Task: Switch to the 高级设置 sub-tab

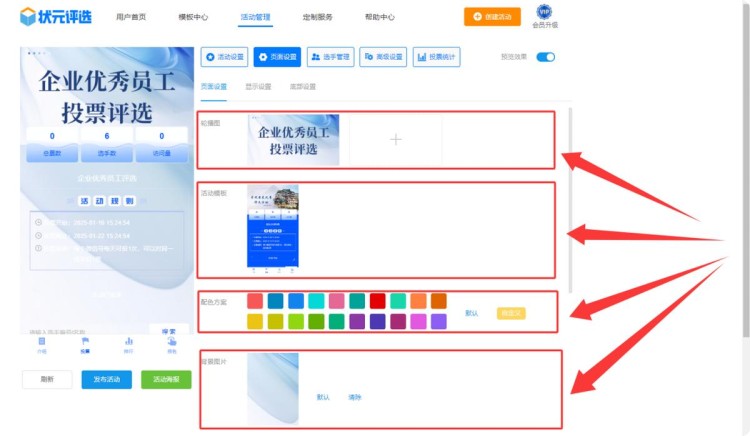Action: [x=302, y=87]
